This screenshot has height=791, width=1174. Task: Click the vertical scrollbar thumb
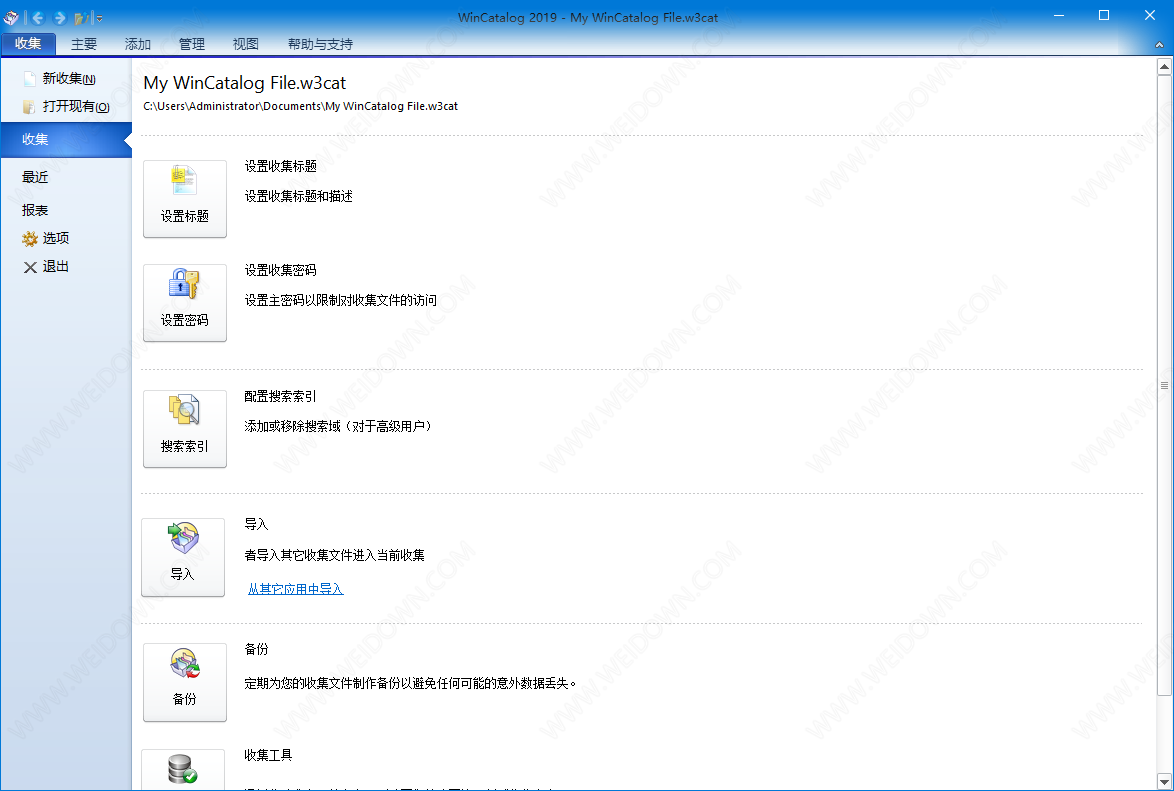click(1164, 385)
